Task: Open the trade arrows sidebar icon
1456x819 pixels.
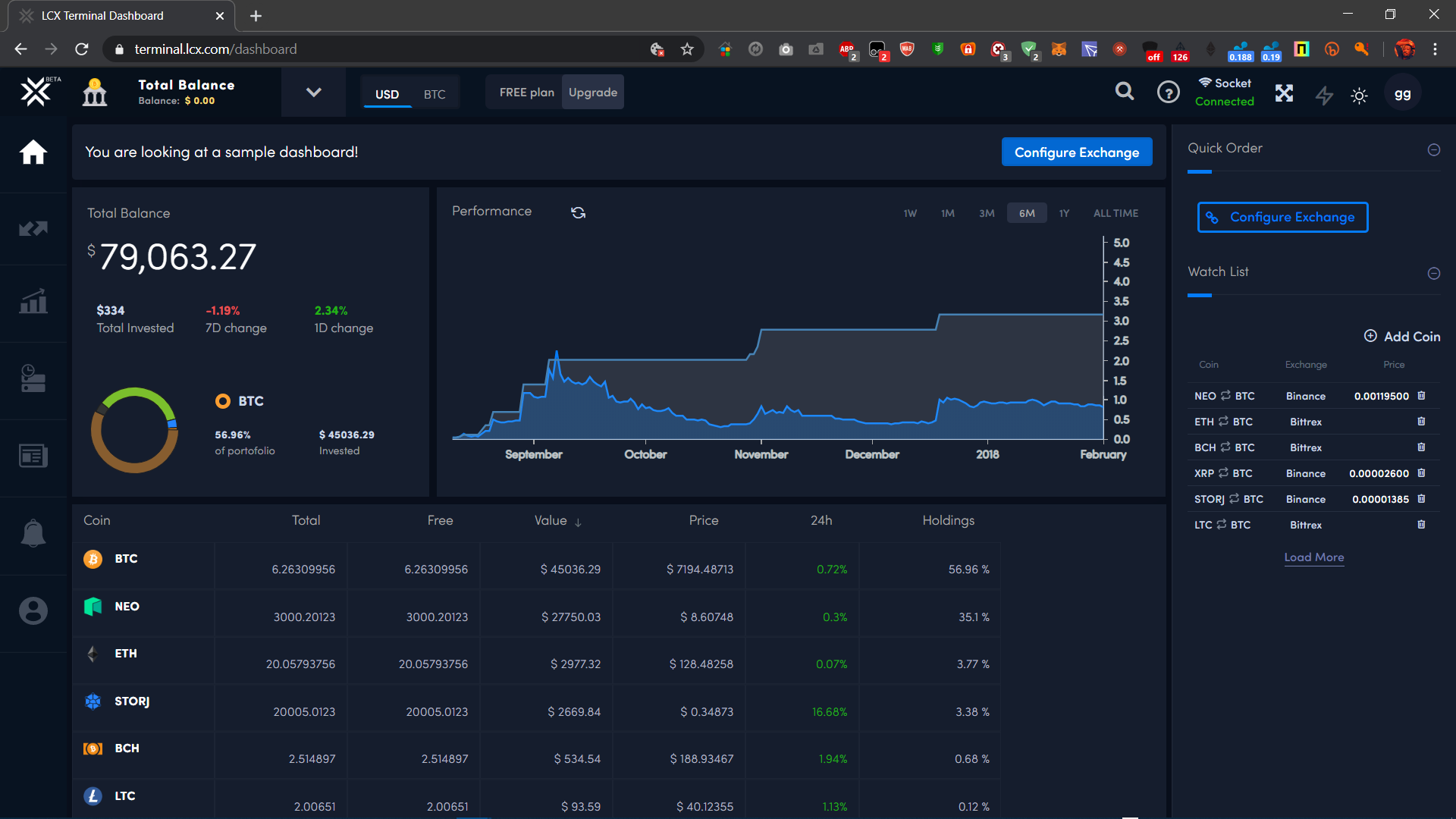Action: 33,228
